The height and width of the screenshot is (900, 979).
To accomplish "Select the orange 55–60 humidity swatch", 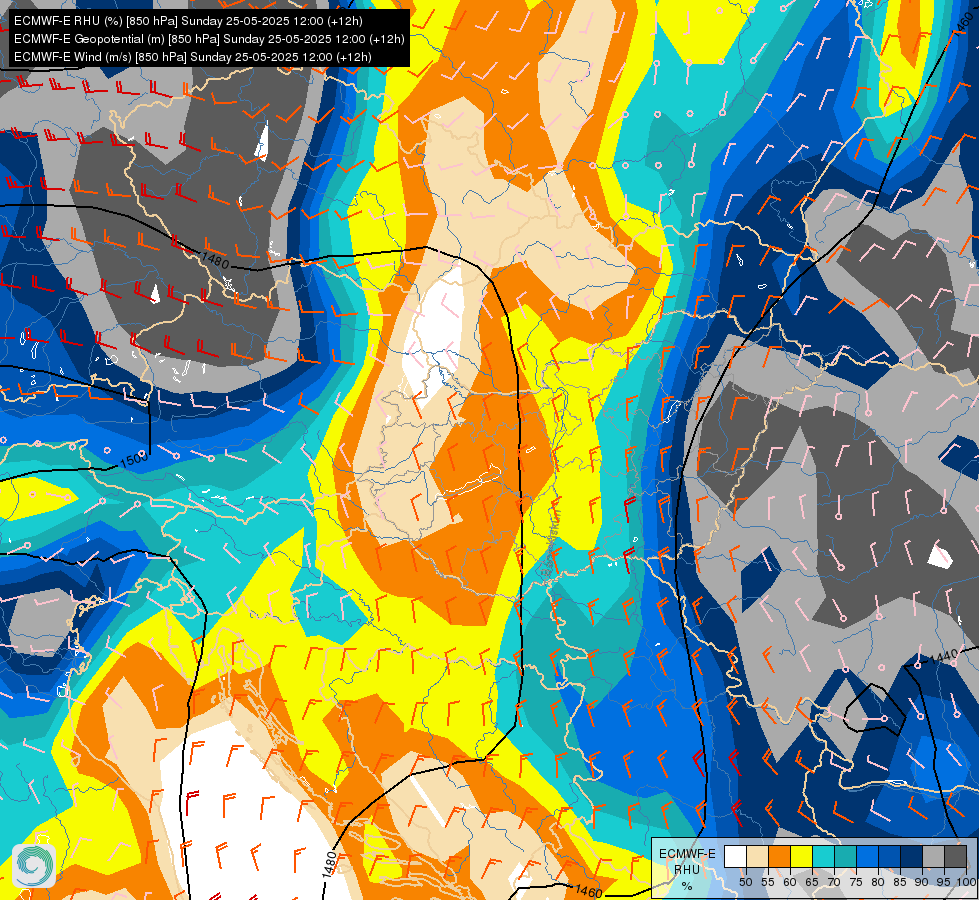I will [780, 856].
